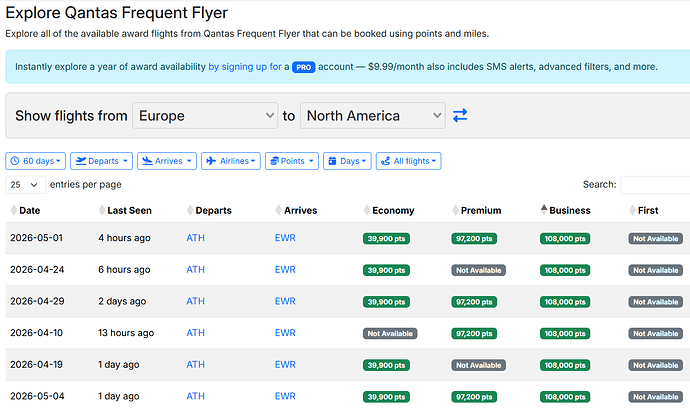
Task: Sort the table by Economy column
Action: [x=393, y=211]
